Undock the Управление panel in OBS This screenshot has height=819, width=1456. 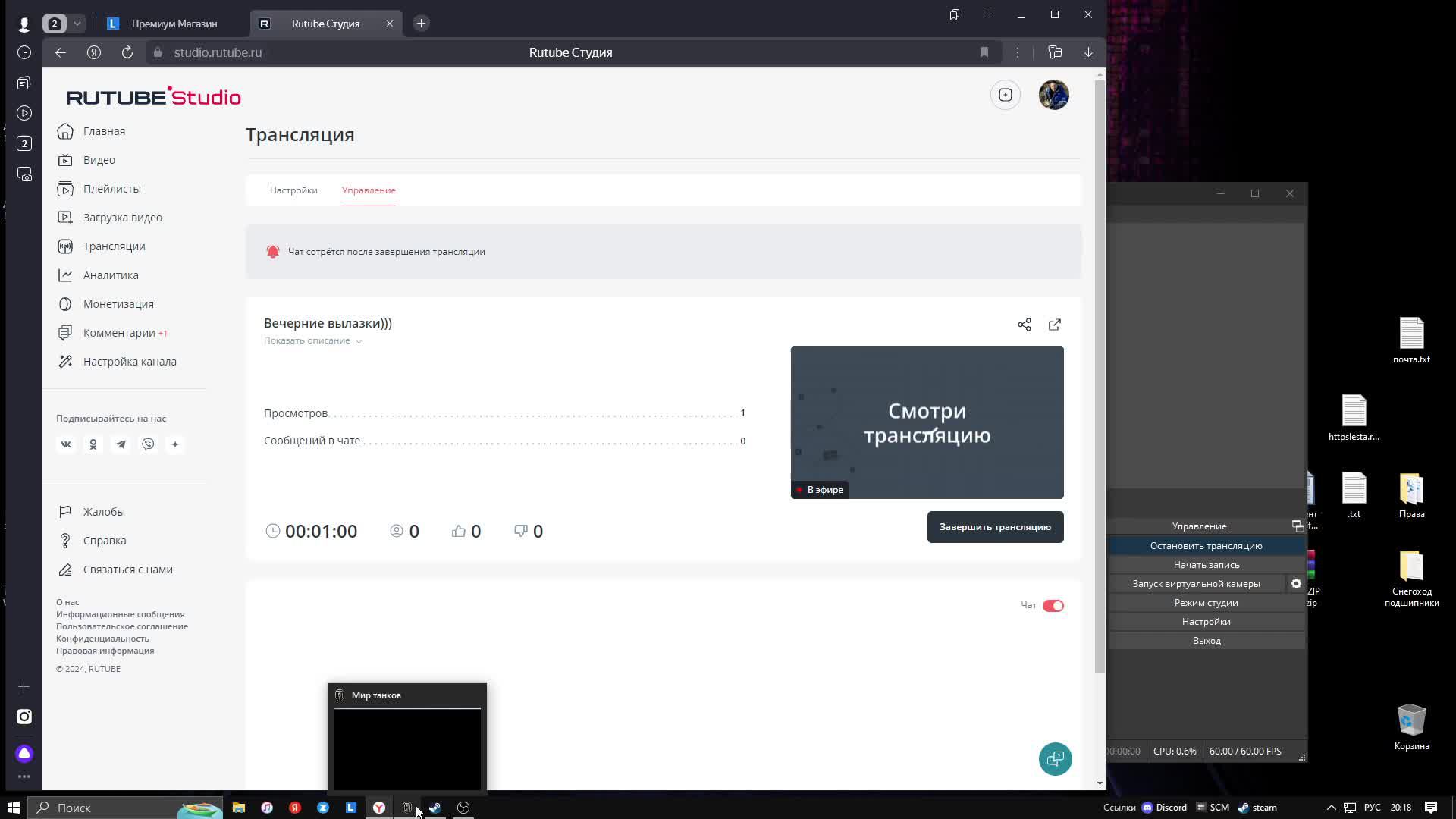1298,526
